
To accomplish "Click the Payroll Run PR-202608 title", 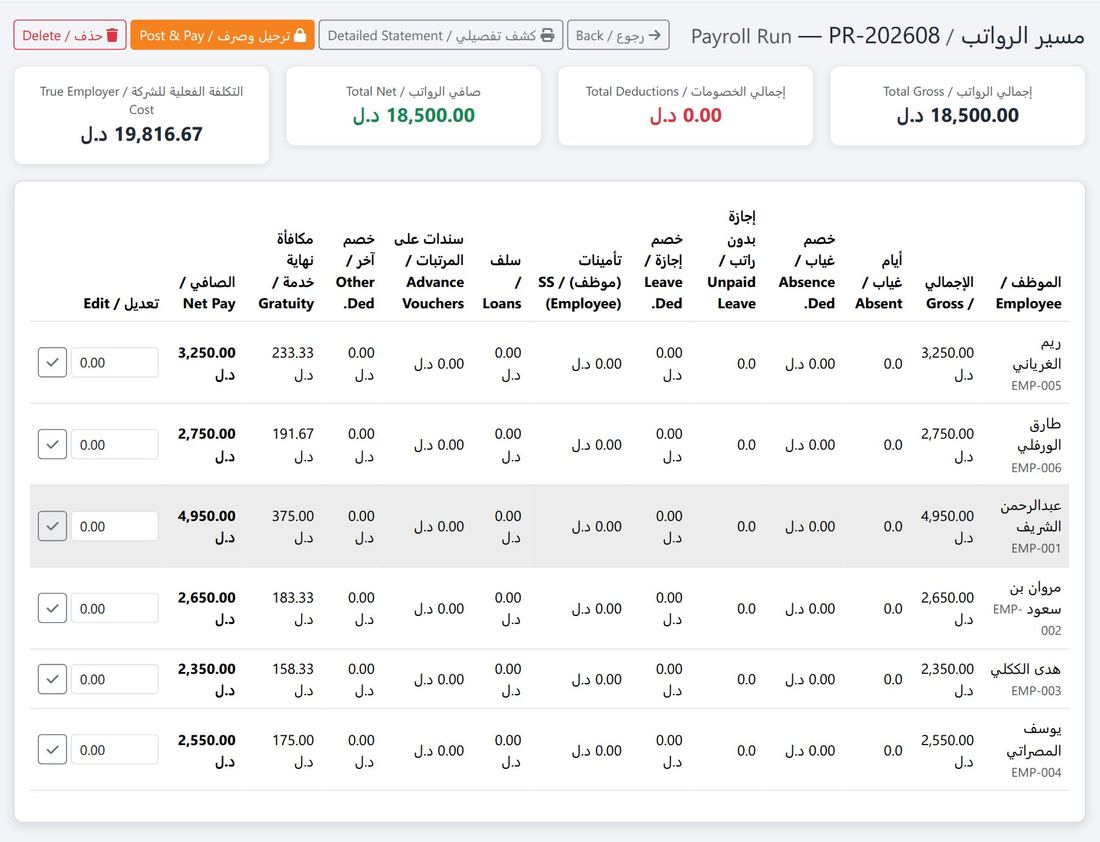I will pos(887,35).
